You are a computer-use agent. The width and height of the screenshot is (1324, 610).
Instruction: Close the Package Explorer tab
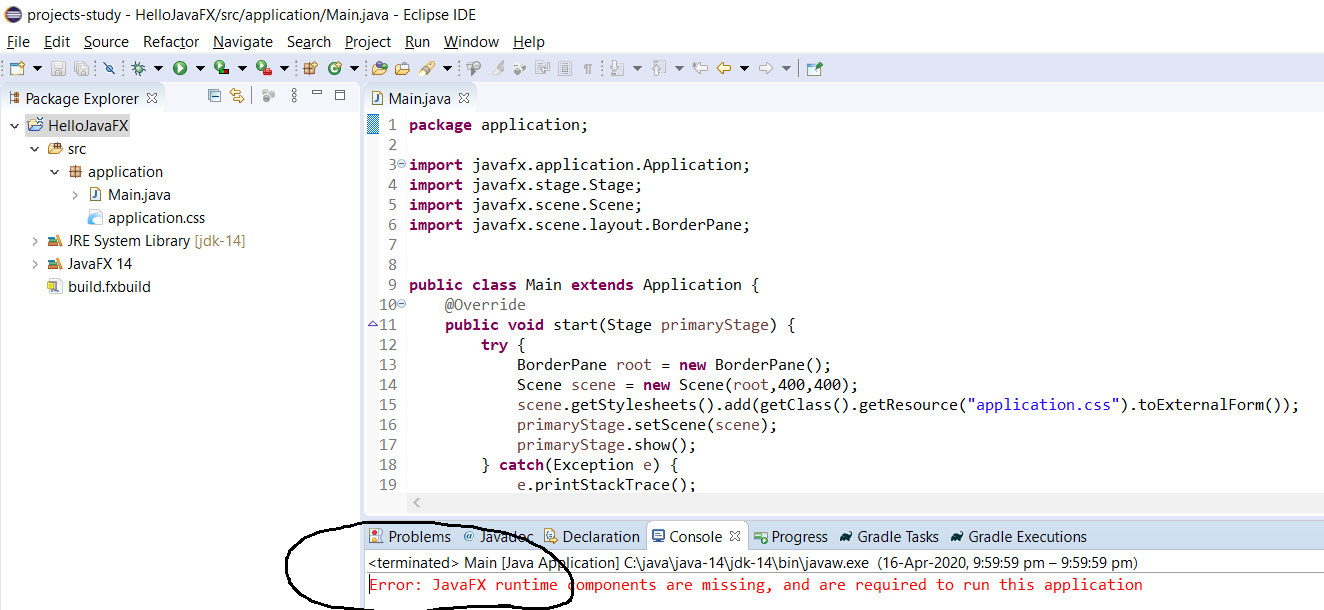[152, 98]
